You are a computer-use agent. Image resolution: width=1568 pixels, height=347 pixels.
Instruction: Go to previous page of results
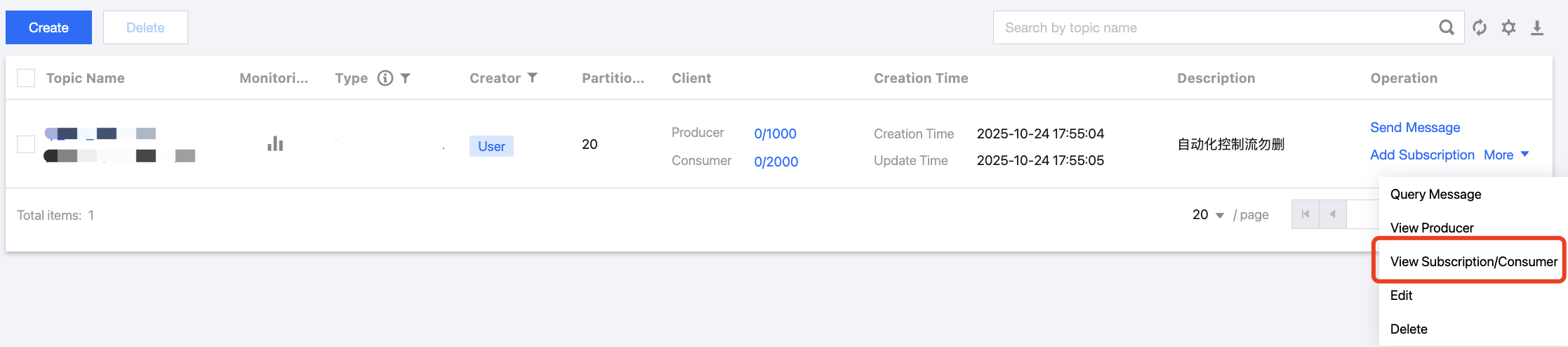(1332, 214)
